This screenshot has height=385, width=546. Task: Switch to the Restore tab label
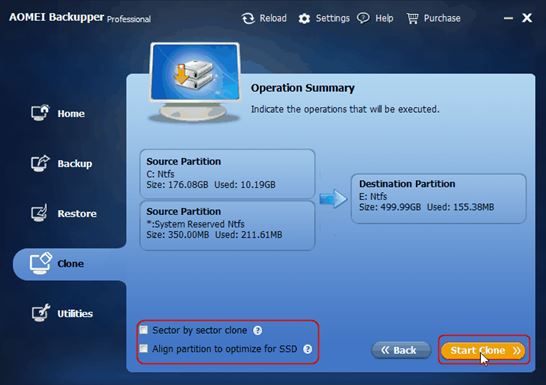77,213
